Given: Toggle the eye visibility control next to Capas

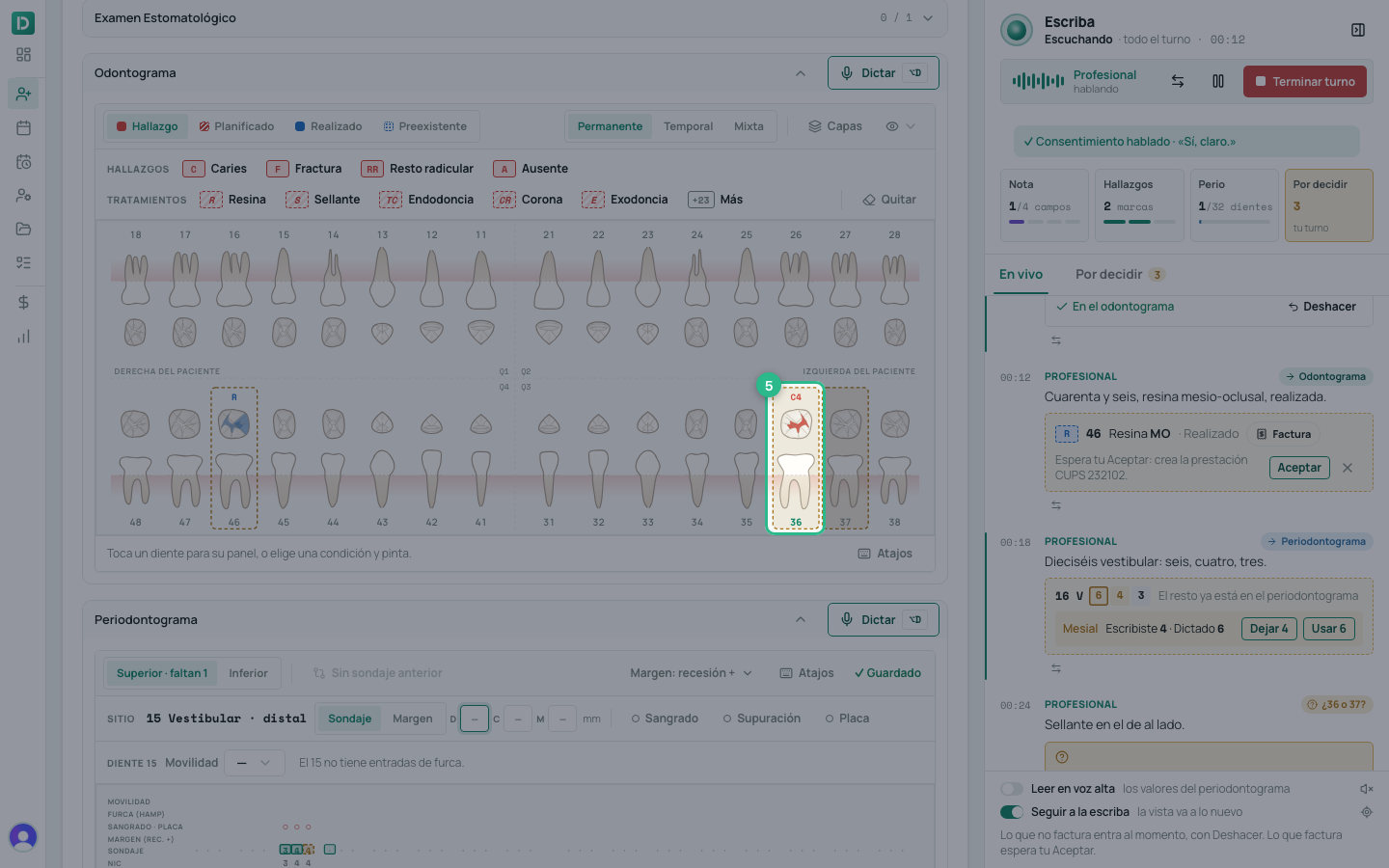Looking at the screenshot, I should pyautogui.click(x=900, y=126).
